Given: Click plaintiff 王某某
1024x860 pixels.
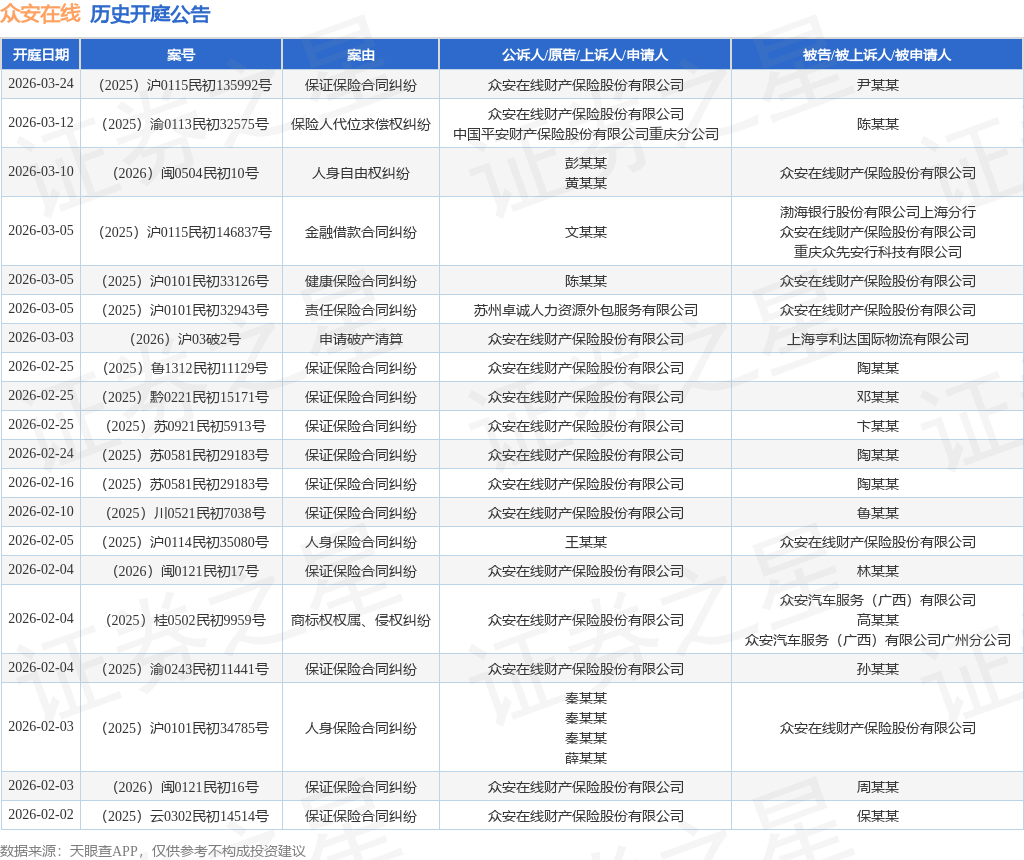Looking at the screenshot, I should [x=586, y=542].
